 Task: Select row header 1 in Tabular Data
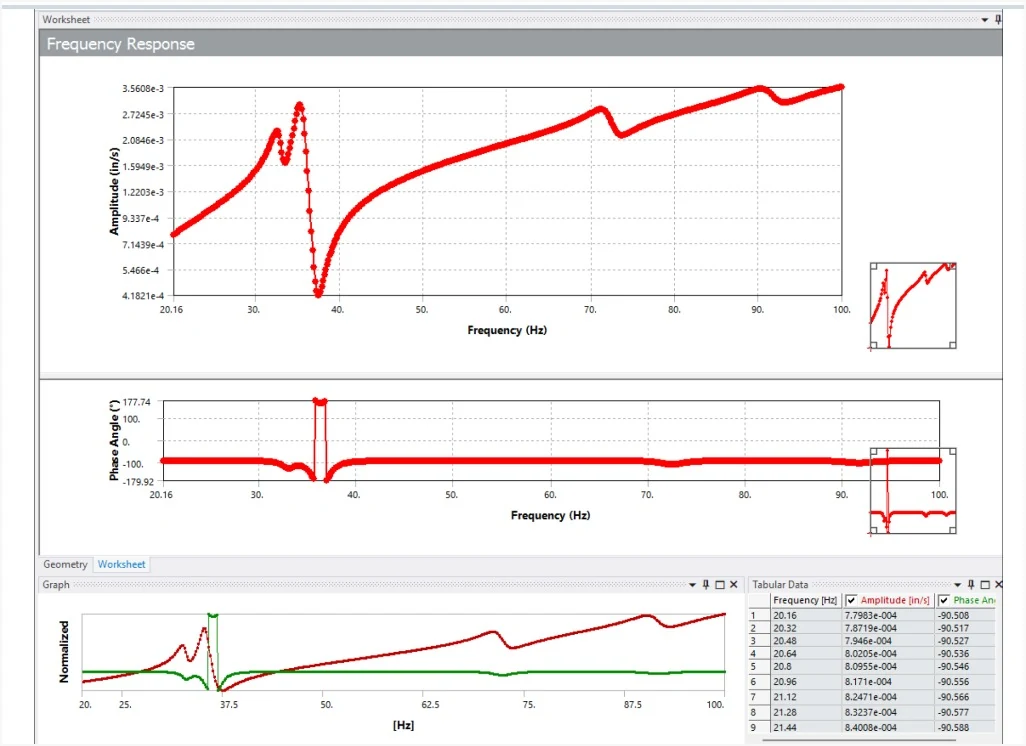point(759,615)
